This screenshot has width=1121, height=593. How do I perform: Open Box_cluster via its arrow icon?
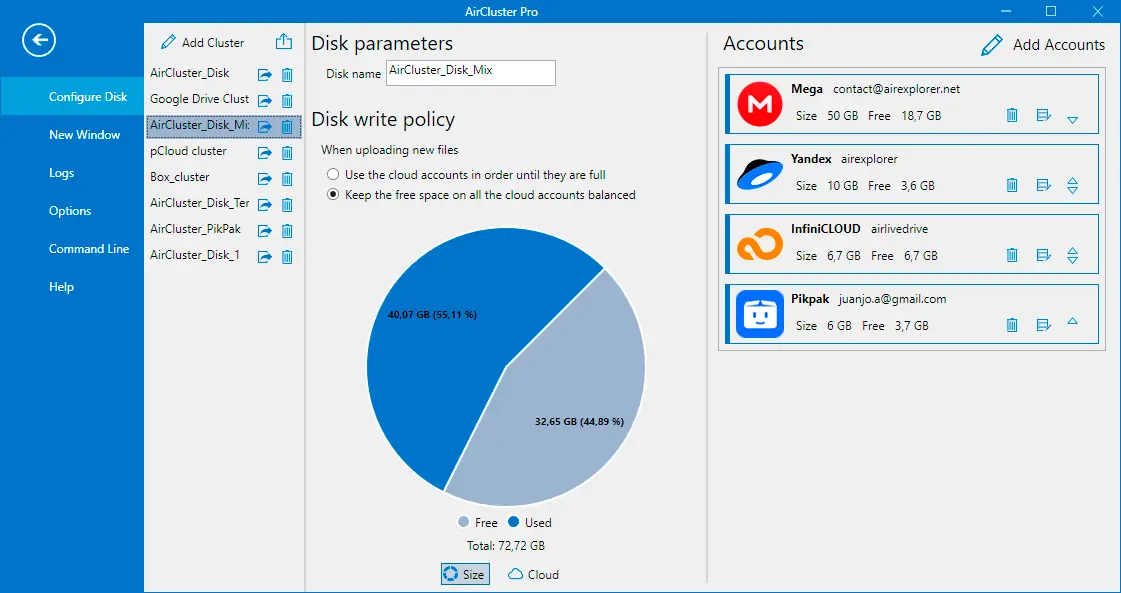pyautogui.click(x=265, y=178)
